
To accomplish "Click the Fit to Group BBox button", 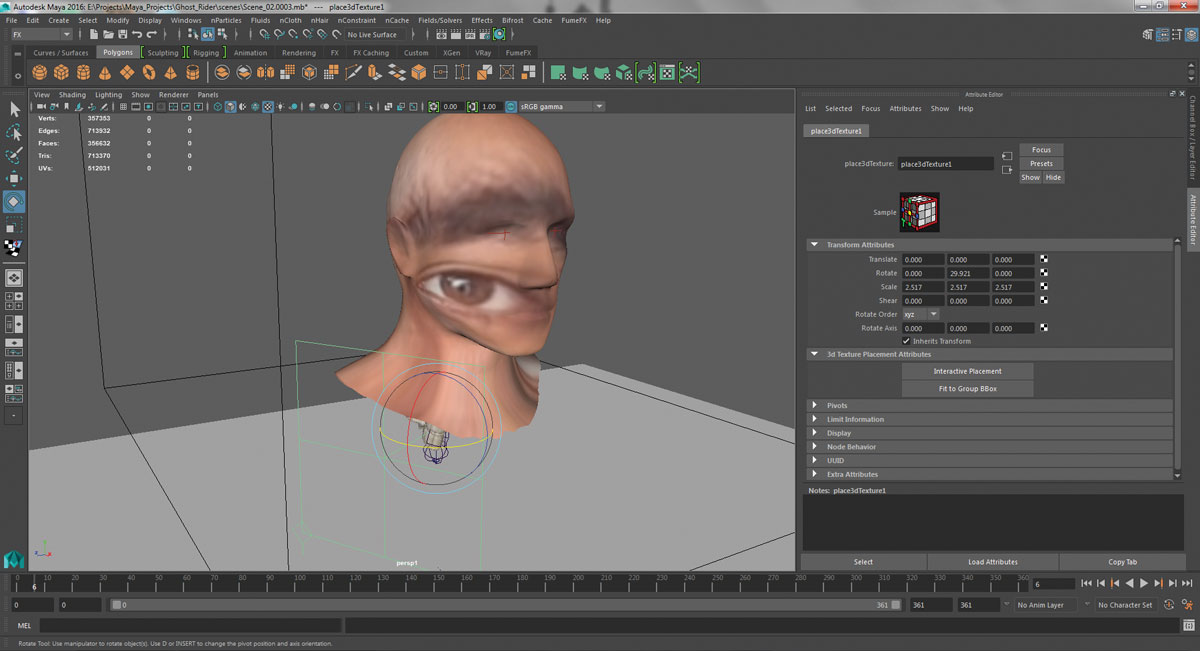I will [x=967, y=388].
